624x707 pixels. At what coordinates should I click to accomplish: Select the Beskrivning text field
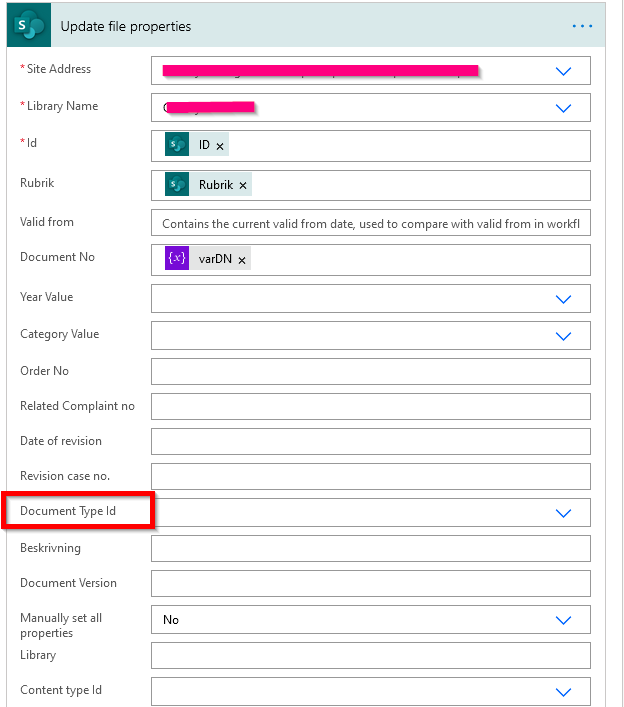click(370, 549)
